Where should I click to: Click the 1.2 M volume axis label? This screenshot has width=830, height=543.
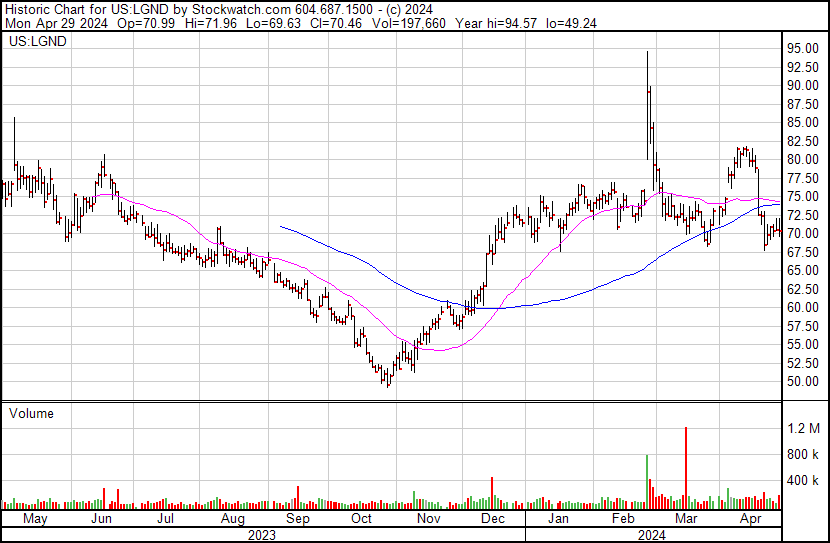[803, 428]
